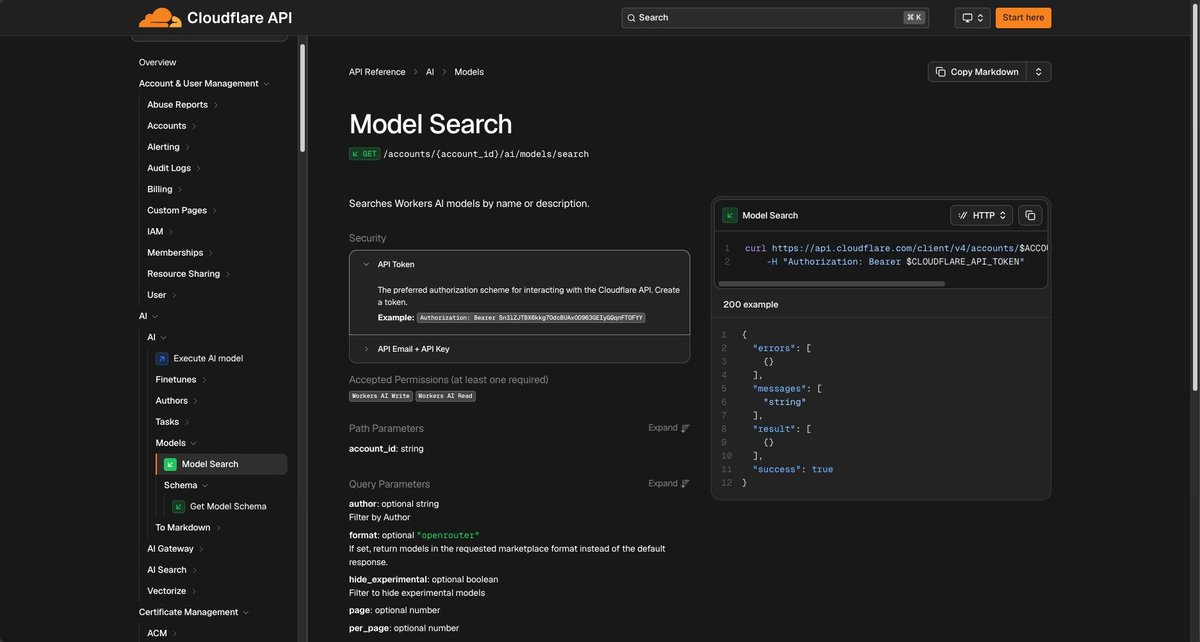
Task: Open the HTTP language dropdown
Action: (981, 215)
